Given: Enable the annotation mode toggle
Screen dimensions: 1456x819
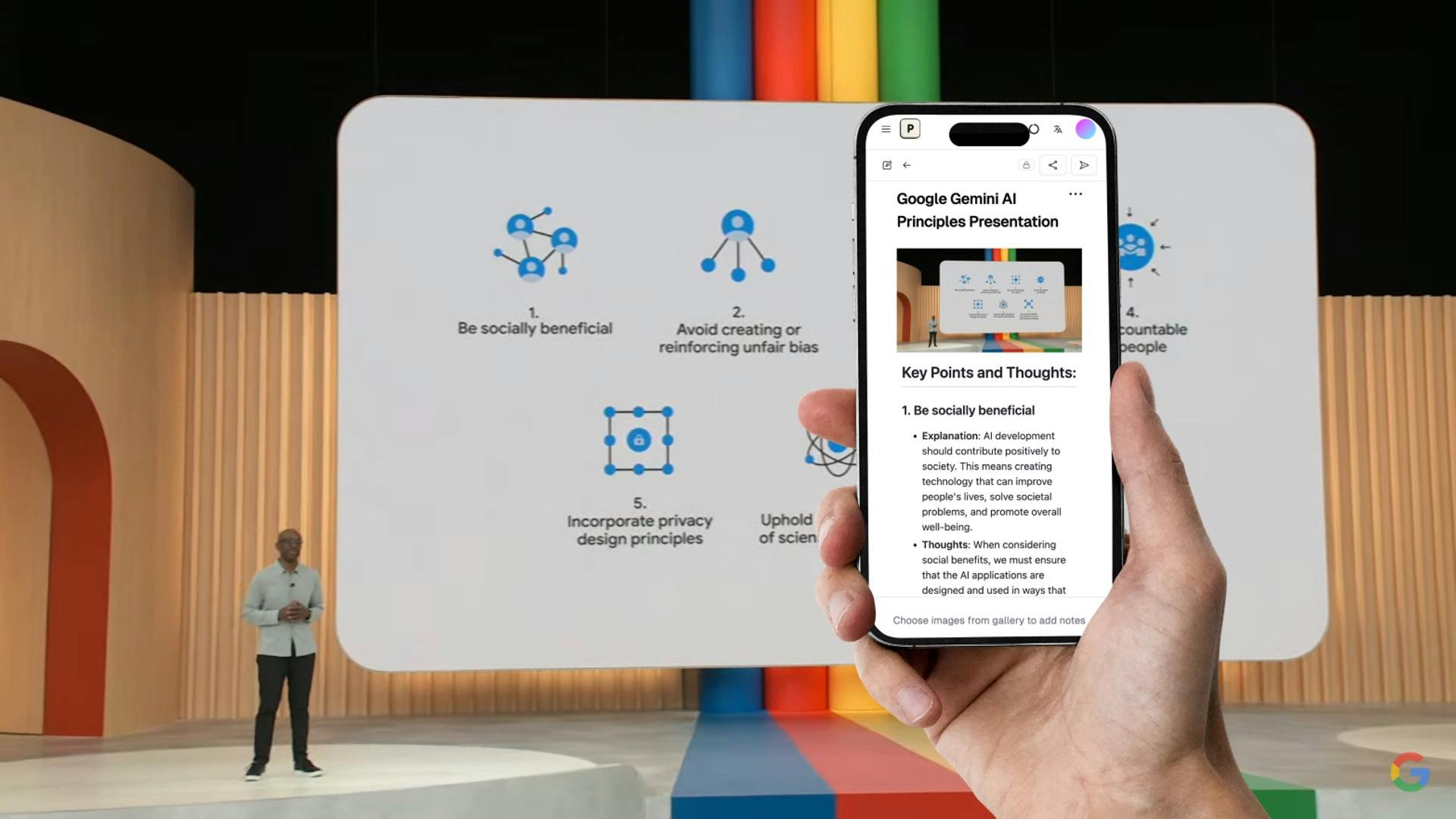Looking at the screenshot, I should pos(887,165).
